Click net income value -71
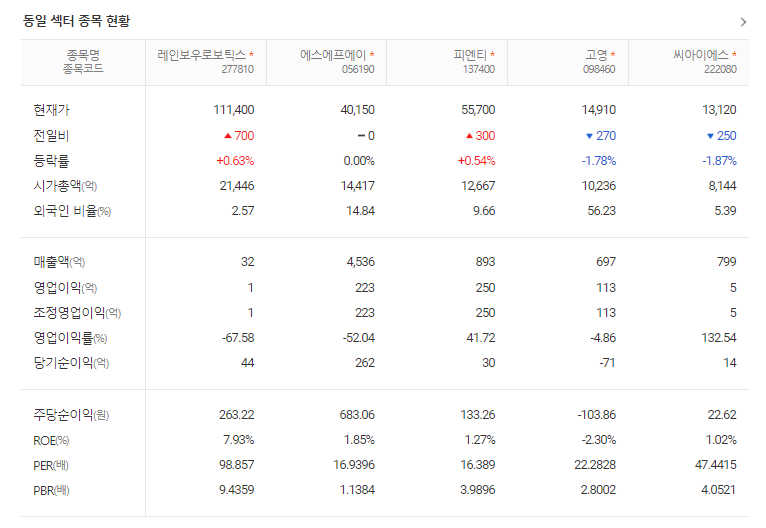The image size is (766, 528). point(606,362)
